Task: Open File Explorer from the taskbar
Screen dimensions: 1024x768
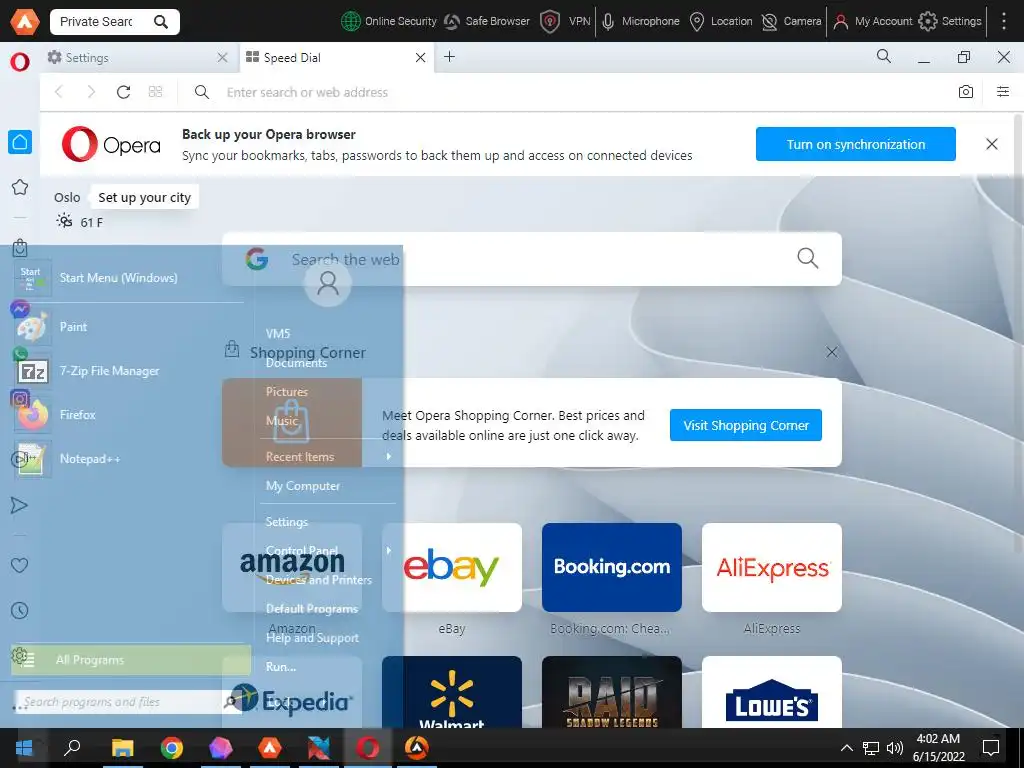Action: click(122, 748)
